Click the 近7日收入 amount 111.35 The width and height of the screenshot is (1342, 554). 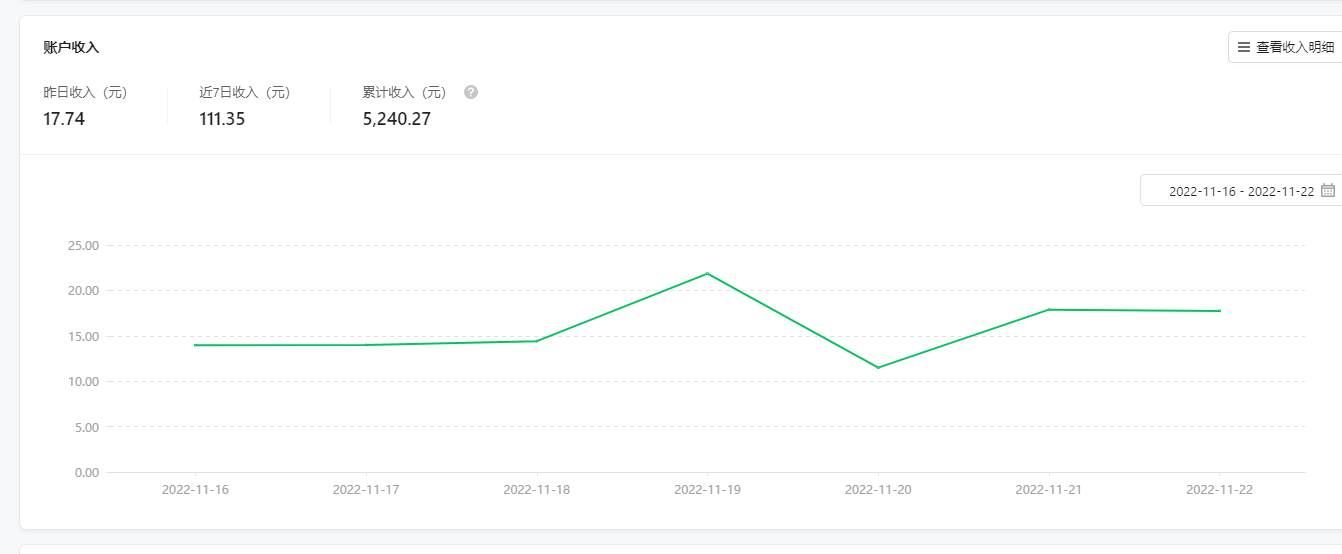(x=222, y=119)
